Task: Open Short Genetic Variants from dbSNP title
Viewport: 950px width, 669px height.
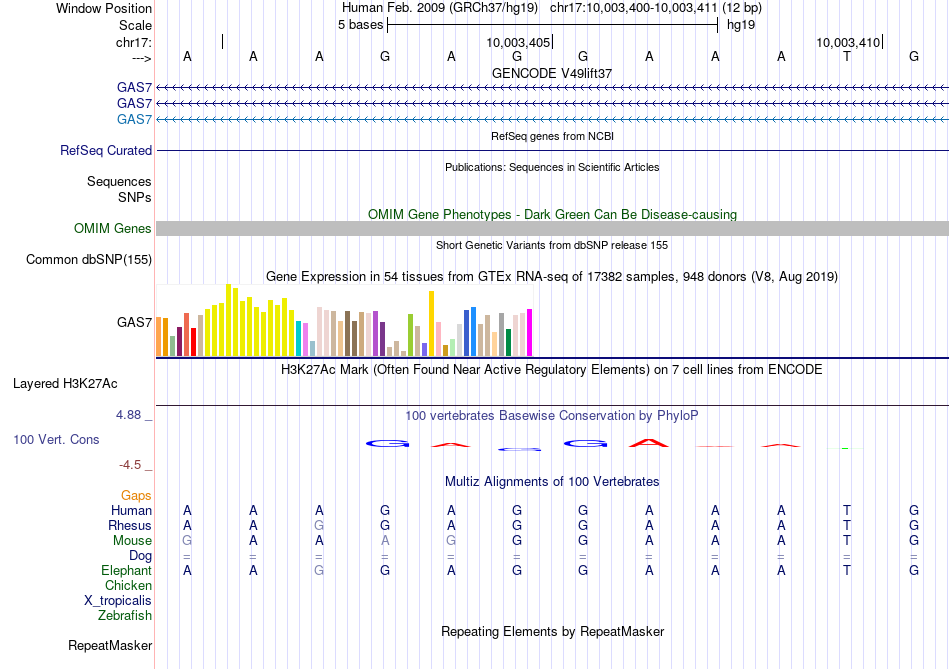Action: tap(552, 245)
